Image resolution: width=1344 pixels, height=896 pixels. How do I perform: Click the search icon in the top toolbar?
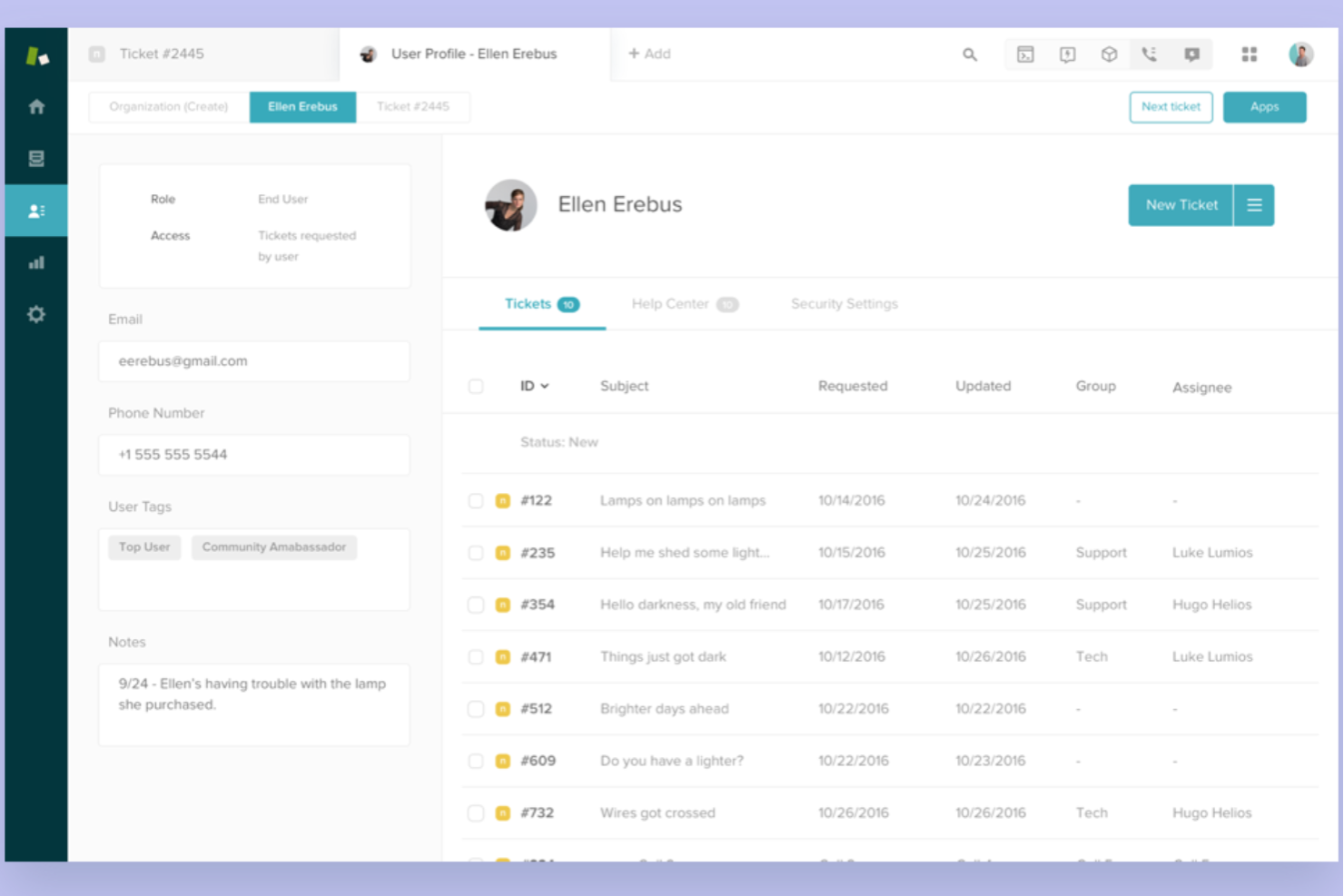pos(969,54)
